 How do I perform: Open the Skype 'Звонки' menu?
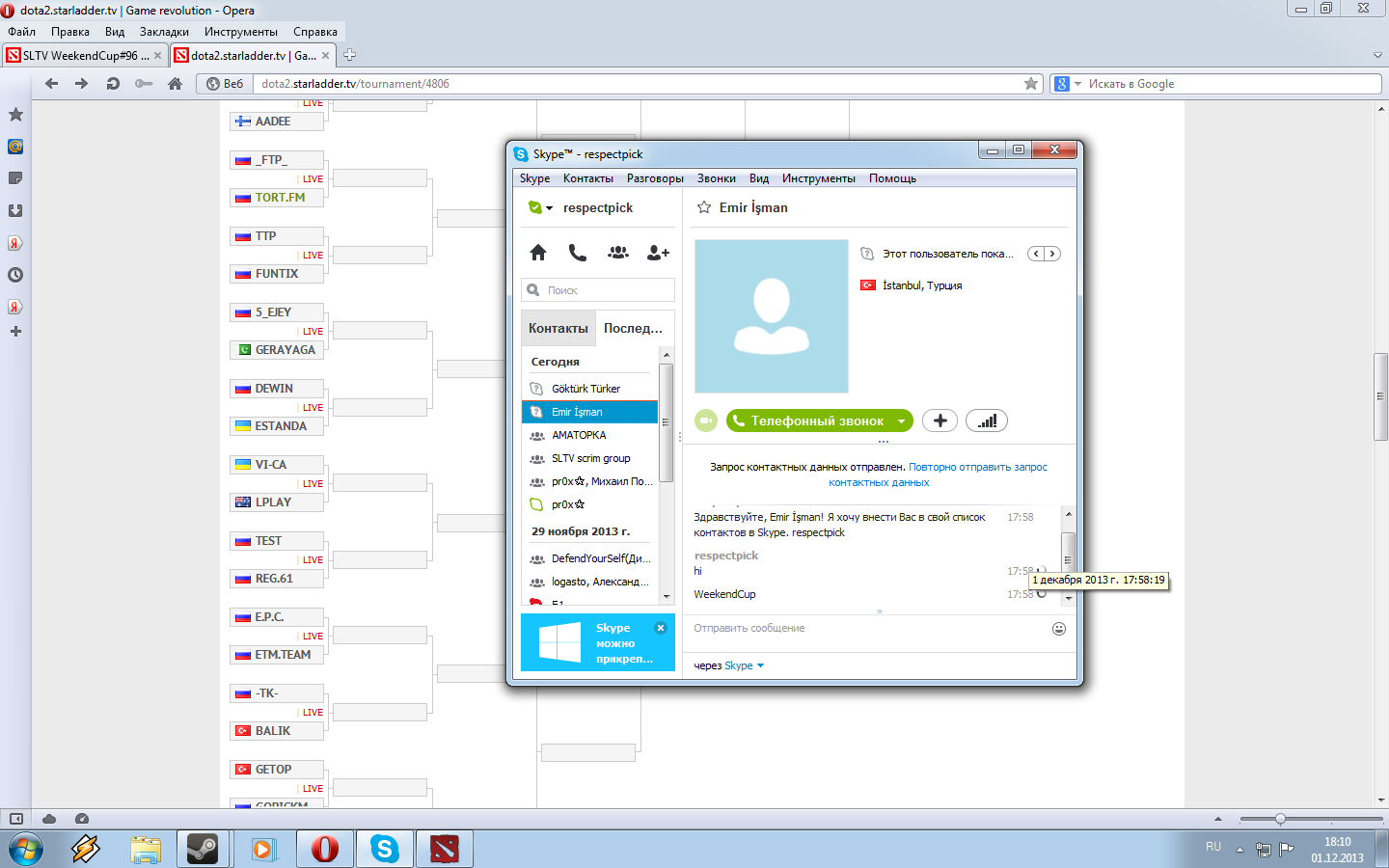[x=717, y=178]
